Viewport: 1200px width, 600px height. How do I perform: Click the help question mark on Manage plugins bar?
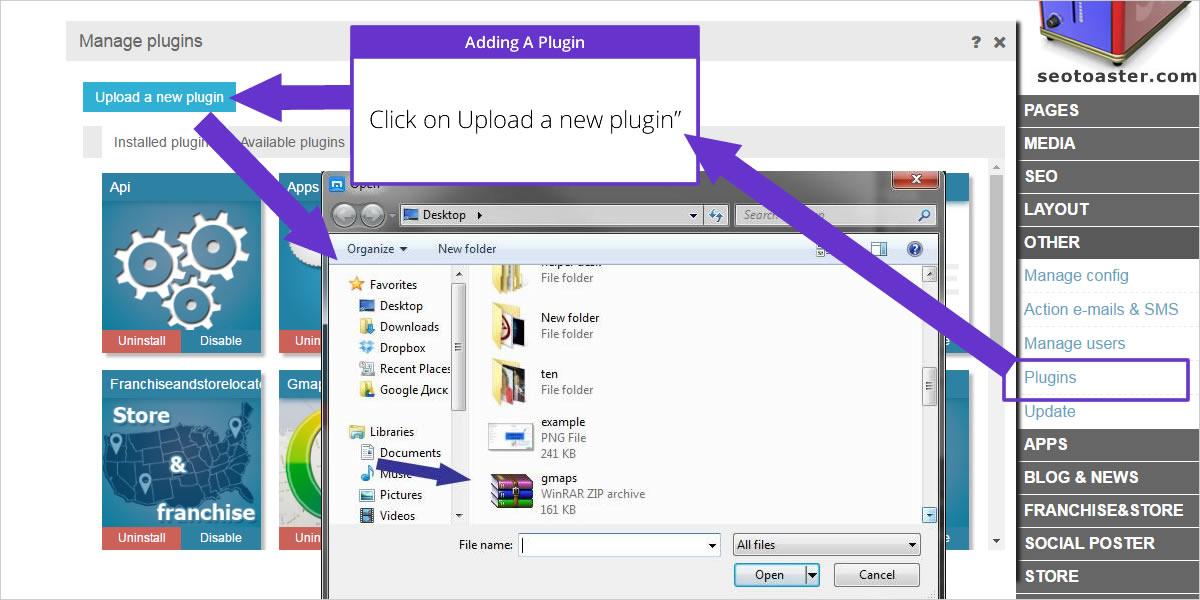click(977, 42)
